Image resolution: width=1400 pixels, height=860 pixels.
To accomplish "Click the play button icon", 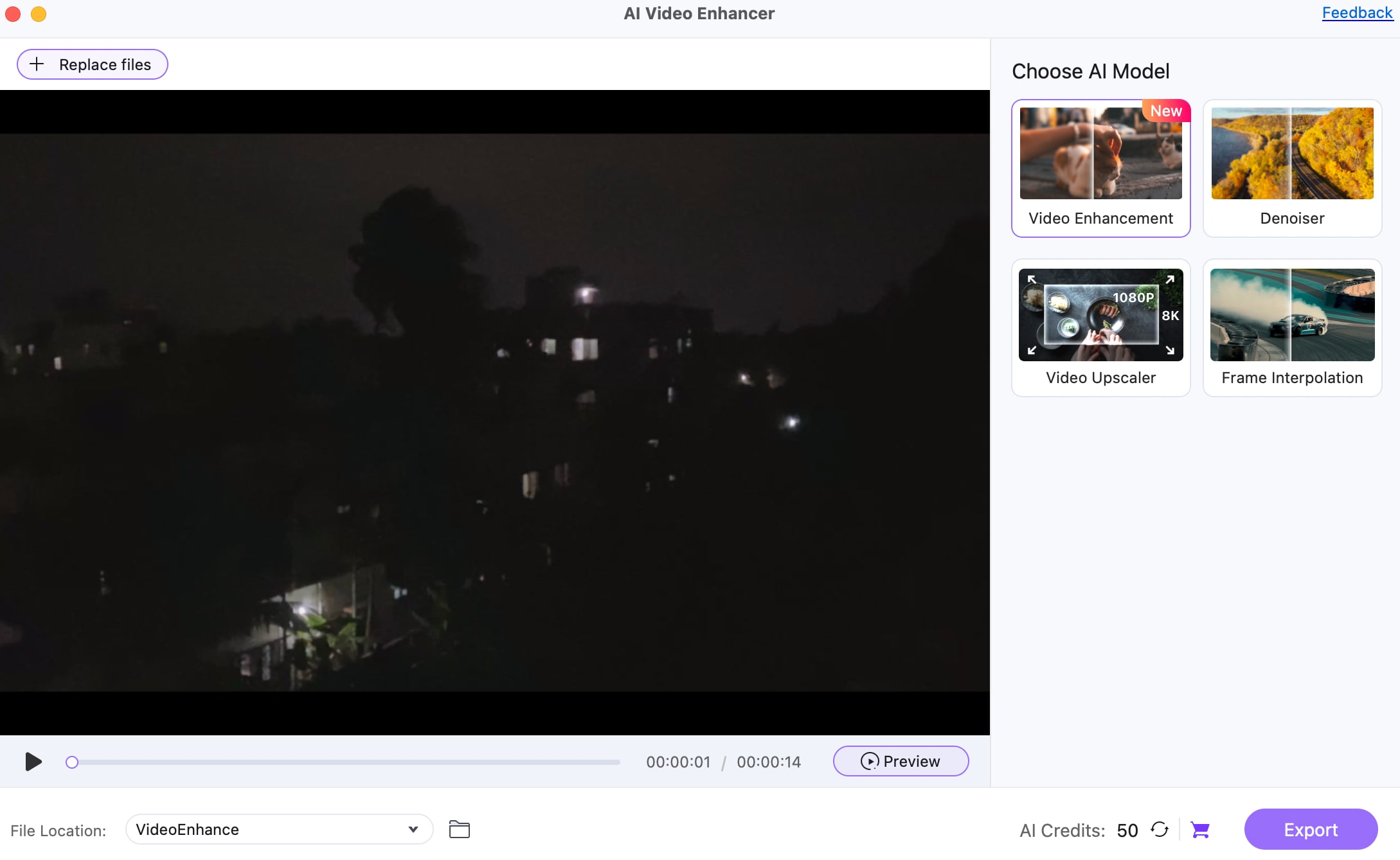I will 33,762.
